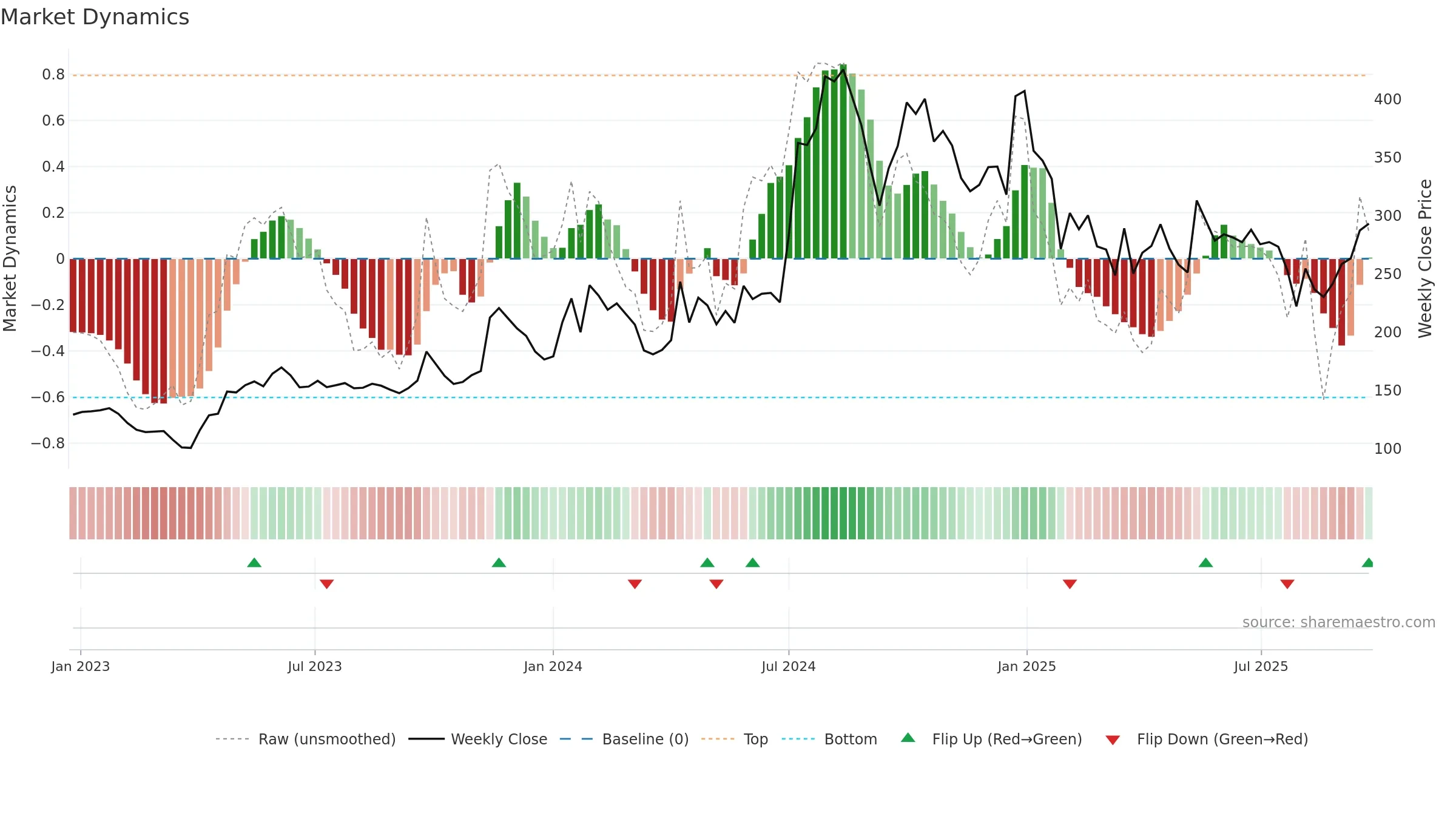Click the Jul 2025 axis label
This screenshot has height=819, width=1456.
[1261, 666]
